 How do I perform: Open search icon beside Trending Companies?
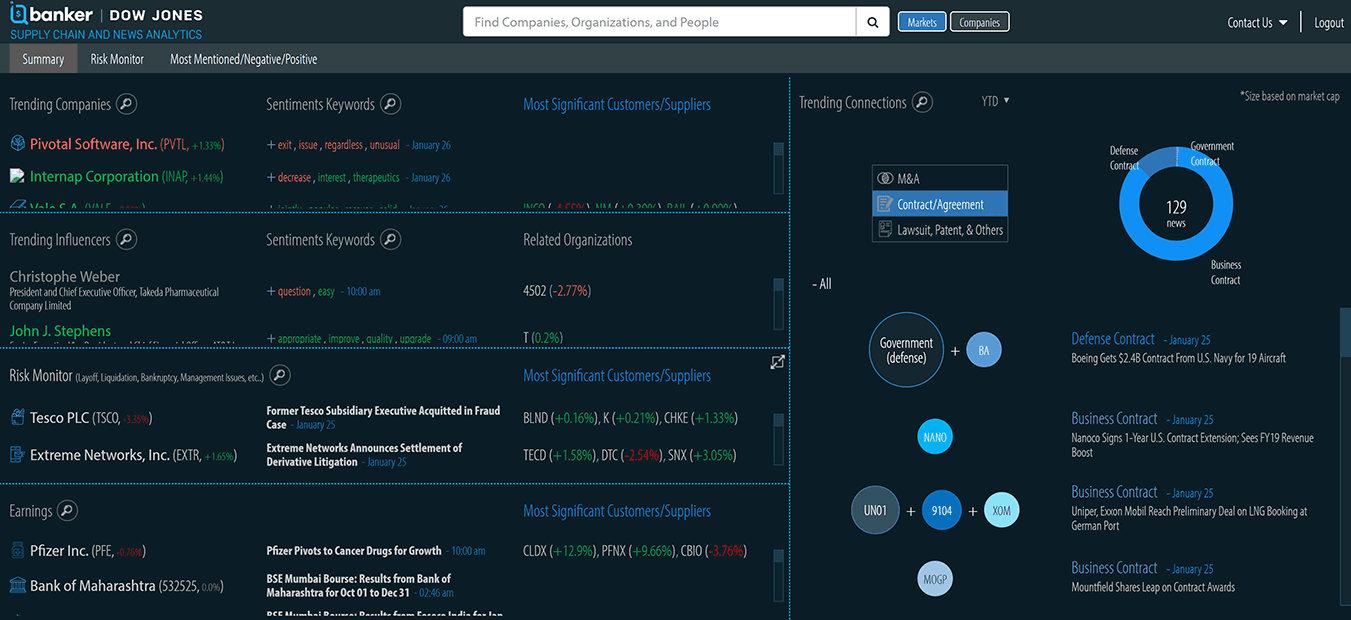pyautogui.click(x=126, y=104)
